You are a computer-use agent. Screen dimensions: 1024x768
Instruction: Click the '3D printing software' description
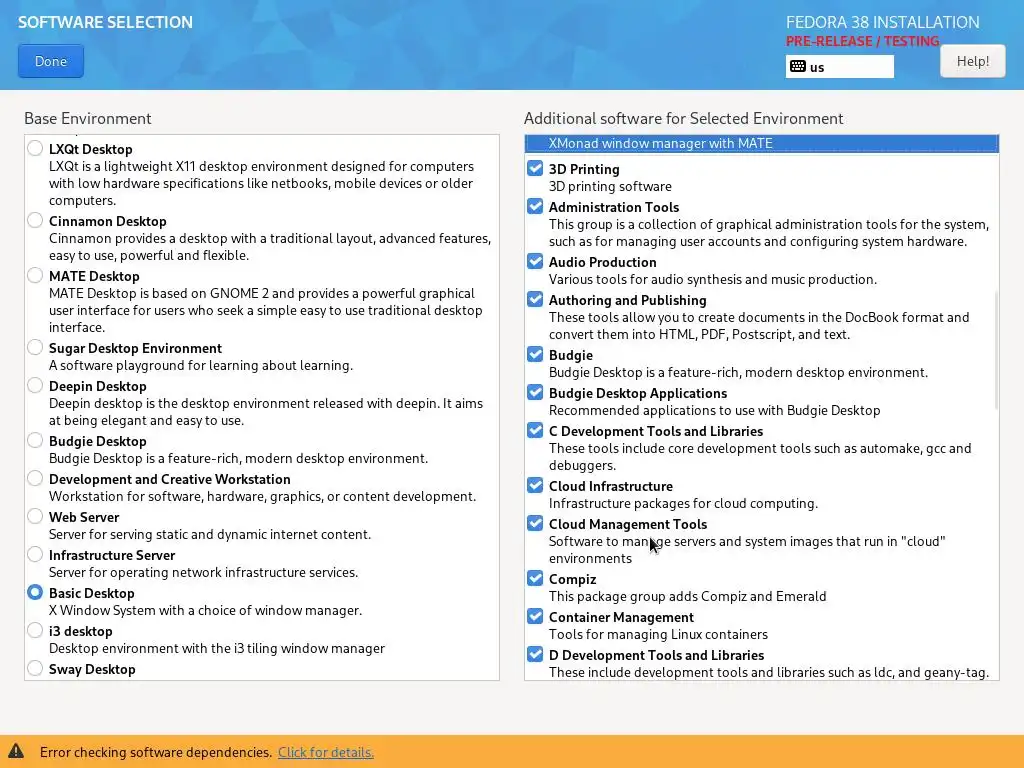pos(610,186)
